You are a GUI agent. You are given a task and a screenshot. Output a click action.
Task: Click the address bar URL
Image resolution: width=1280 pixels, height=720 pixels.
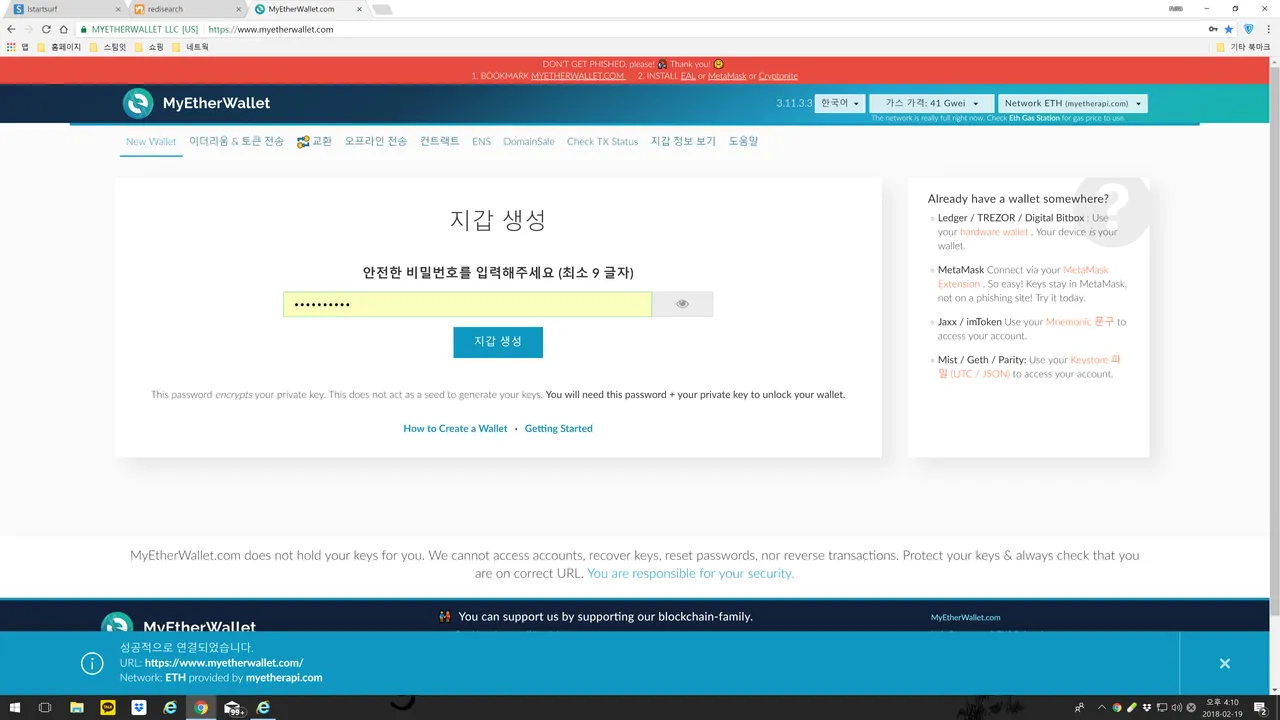pyautogui.click(x=271, y=29)
